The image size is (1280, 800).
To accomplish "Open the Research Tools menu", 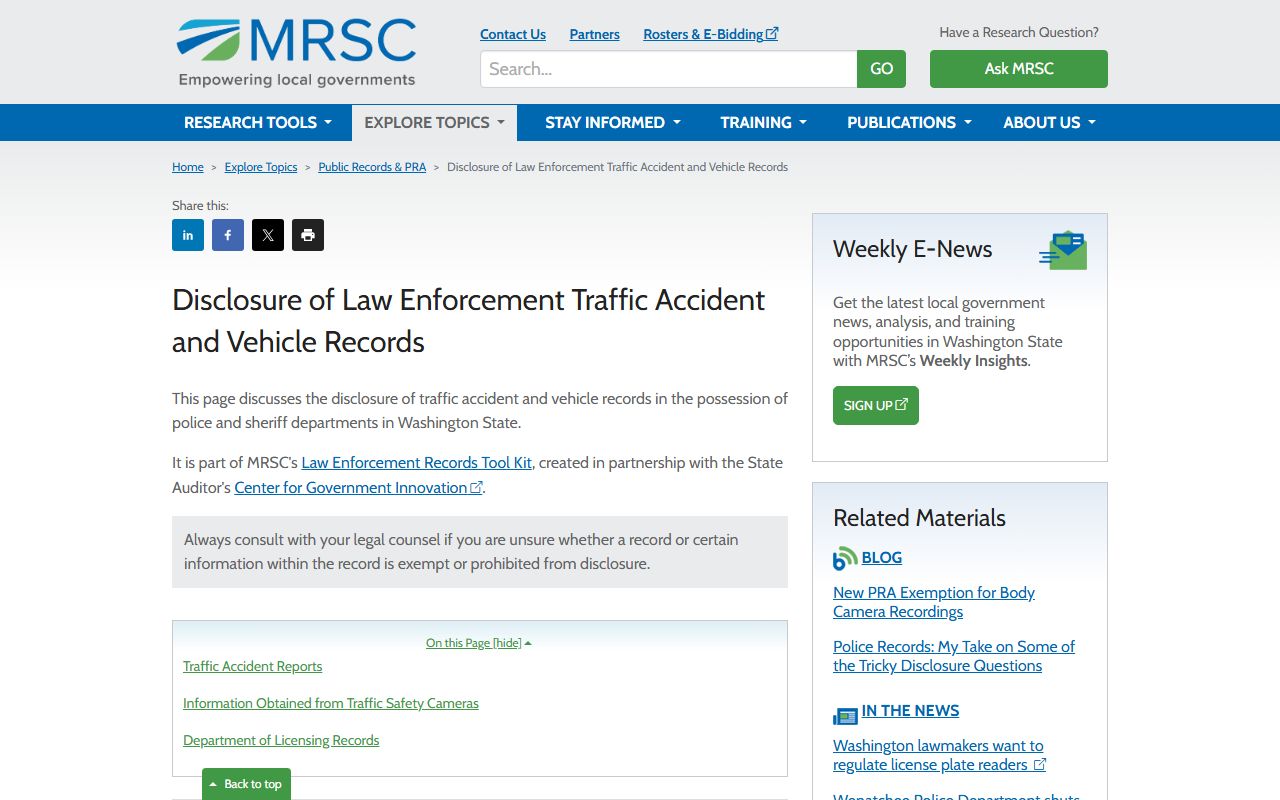I will tap(258, 122).
